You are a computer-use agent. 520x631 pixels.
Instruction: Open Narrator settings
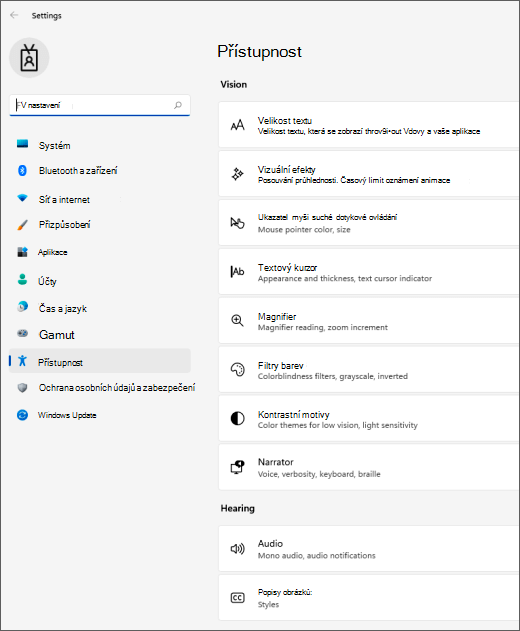[x=369, y=468]
